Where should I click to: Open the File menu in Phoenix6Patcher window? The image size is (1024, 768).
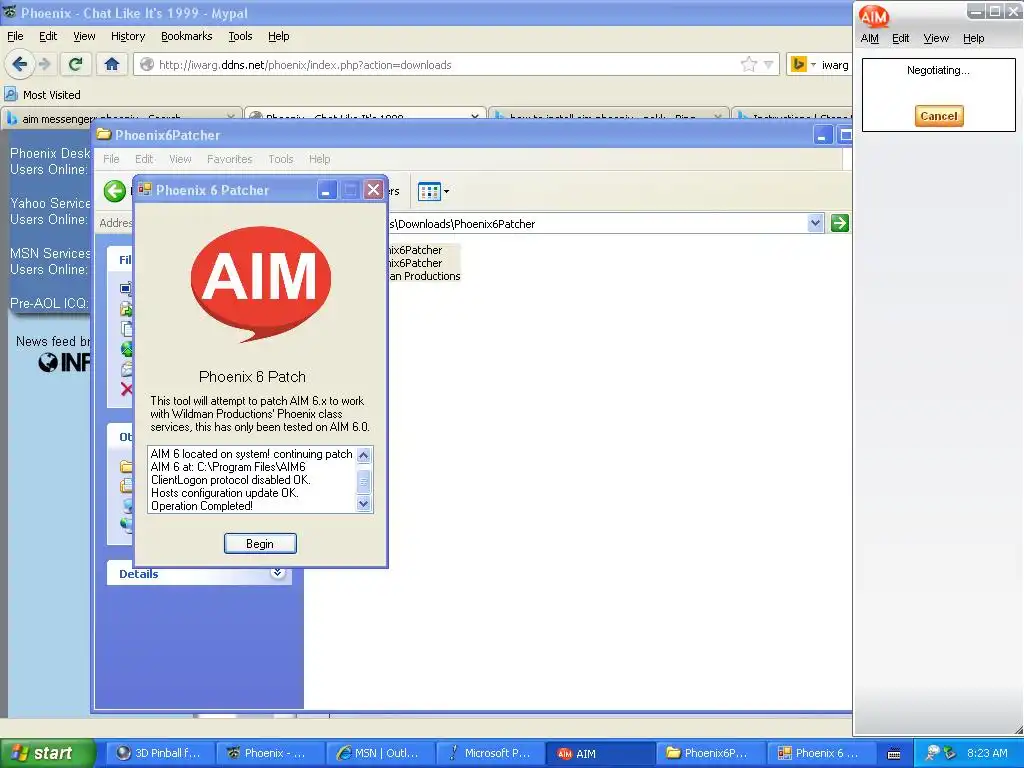pyautogui.click(x=111, y=159)
